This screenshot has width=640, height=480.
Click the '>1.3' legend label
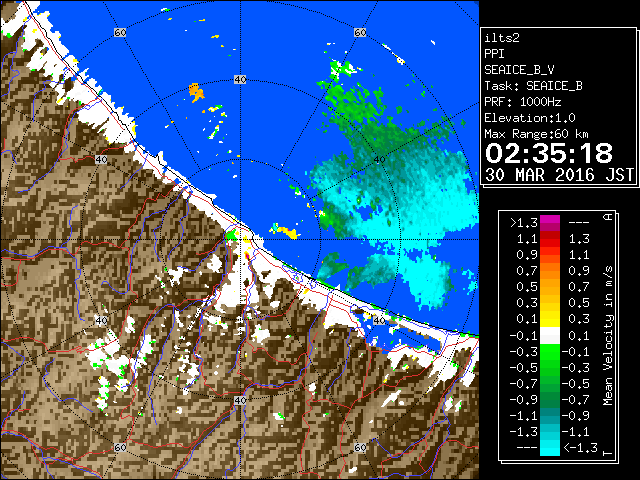[524, 223]
